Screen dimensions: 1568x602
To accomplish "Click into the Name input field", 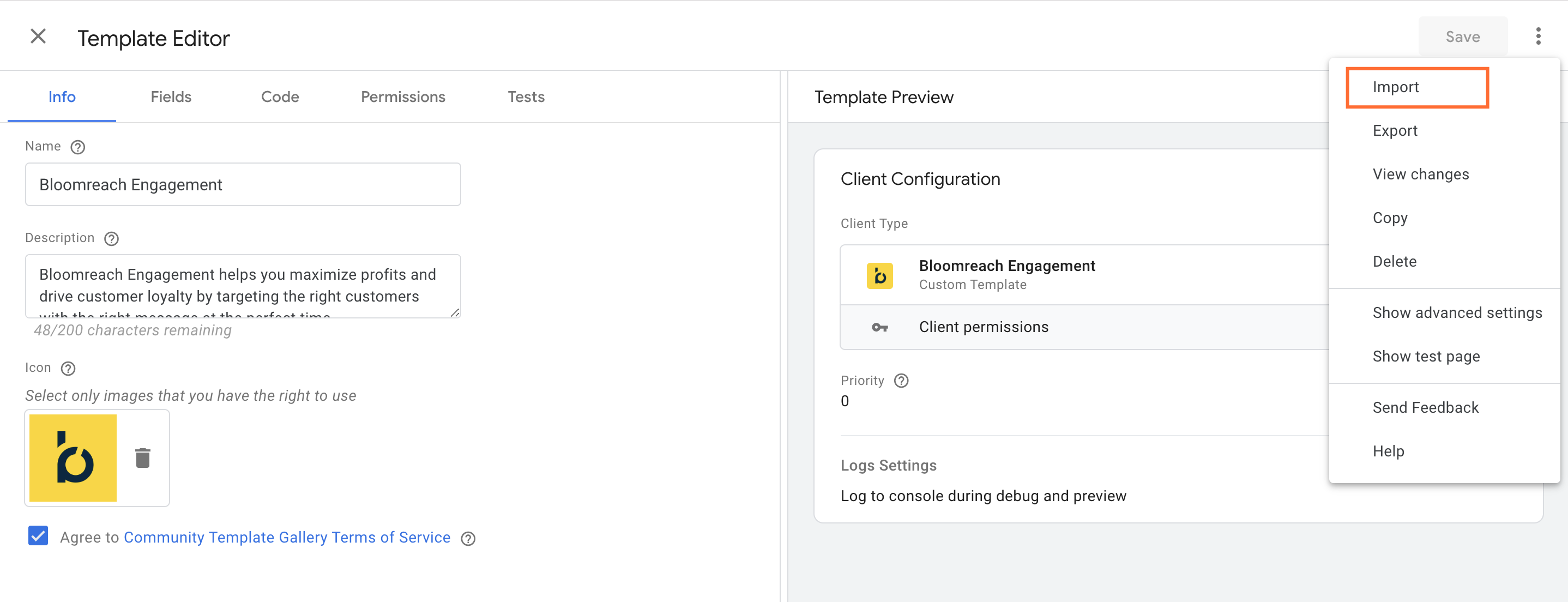I will (x=243, y=184).
